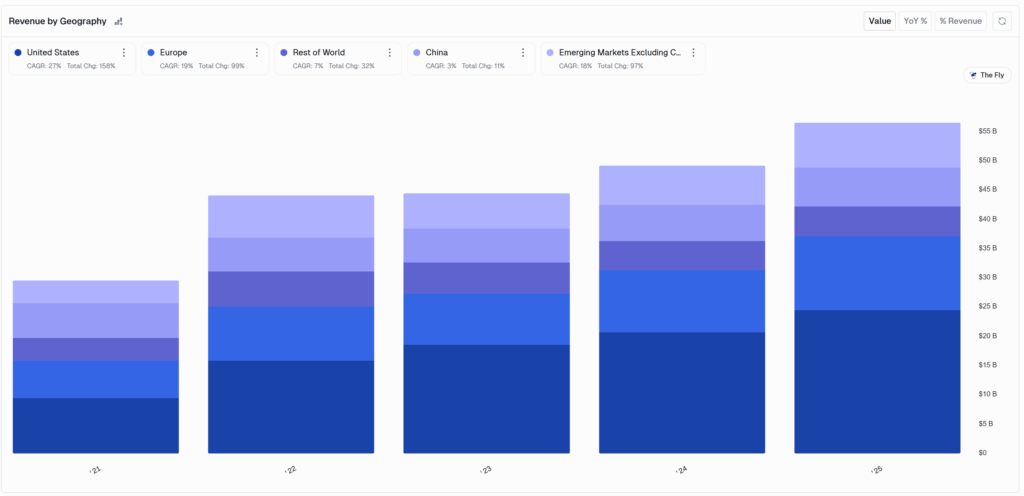Image resolution: width=1024 pixels, height=496 pixels.
Task: Switch to the YoY % tab
Action: pos(915,20)
